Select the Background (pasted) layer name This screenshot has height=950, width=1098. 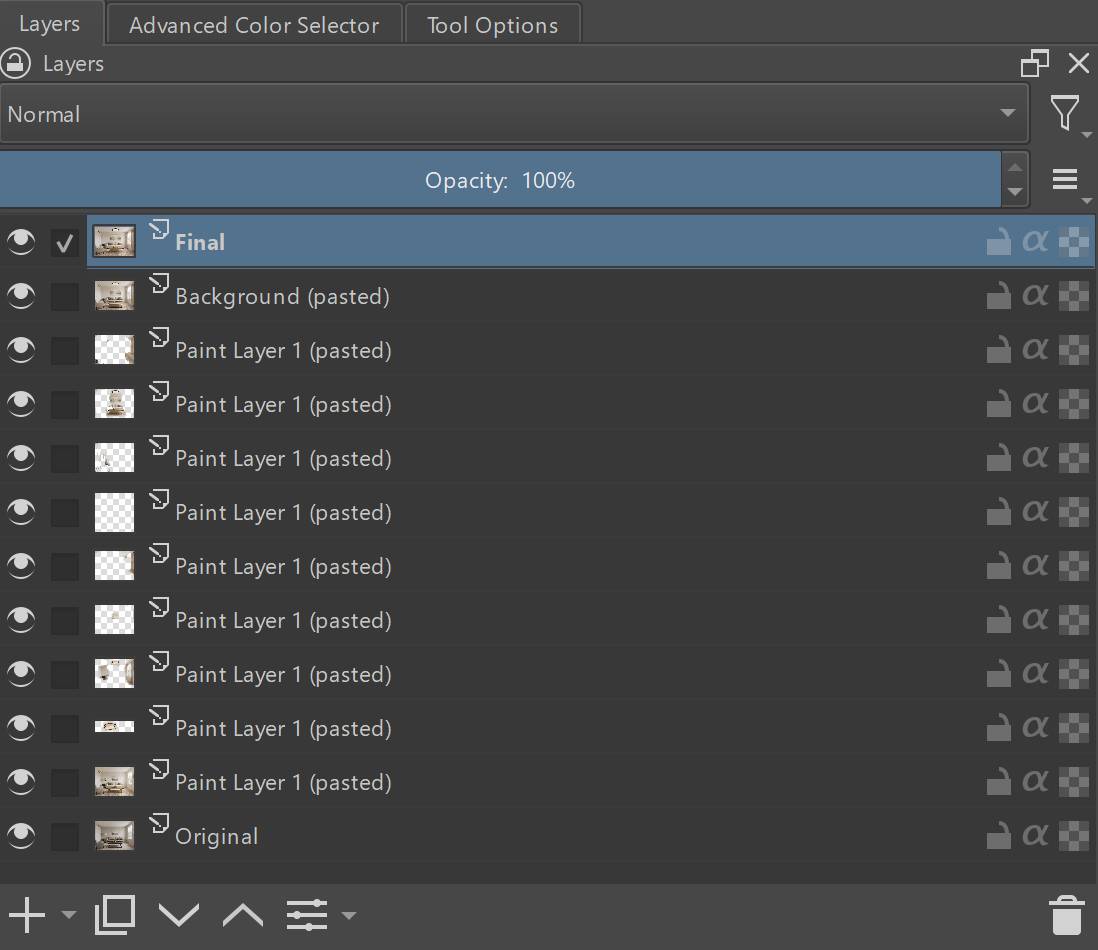pos(282,297)
